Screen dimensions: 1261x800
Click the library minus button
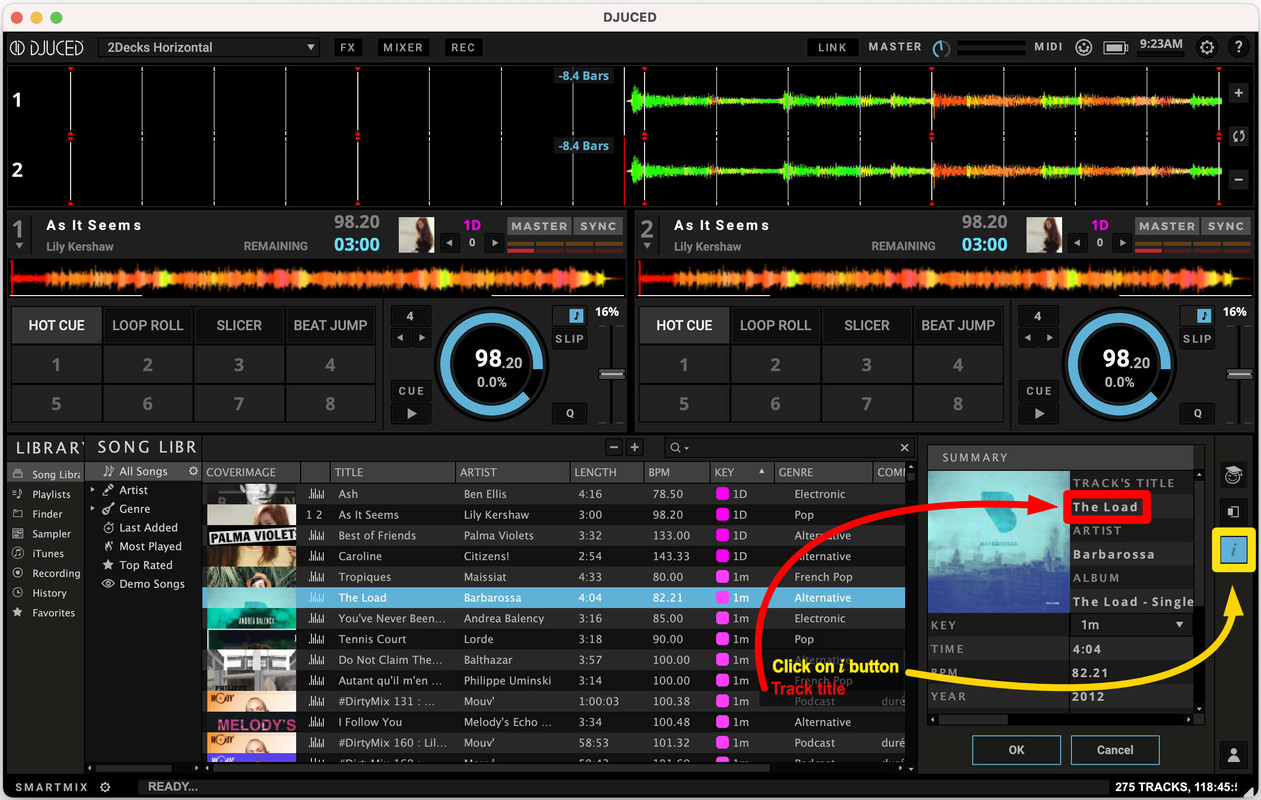coord(614,448)
